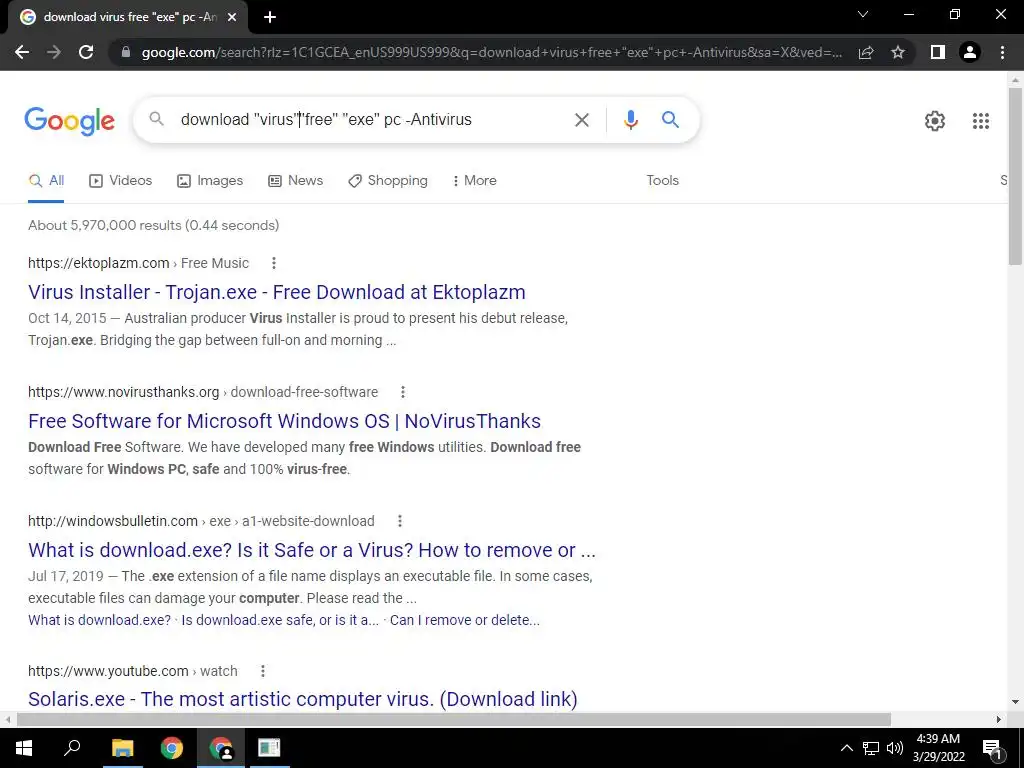Reload the current page

pos(86,52)
